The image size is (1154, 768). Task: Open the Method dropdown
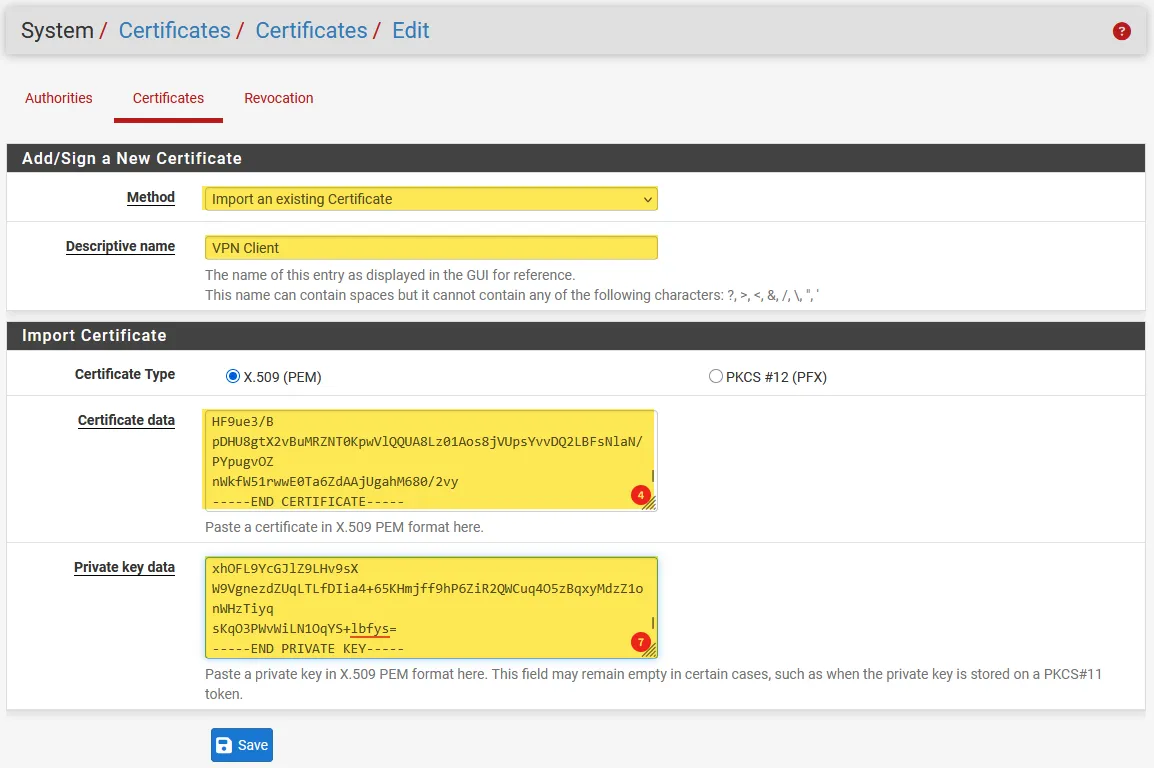tap(430, 199)
